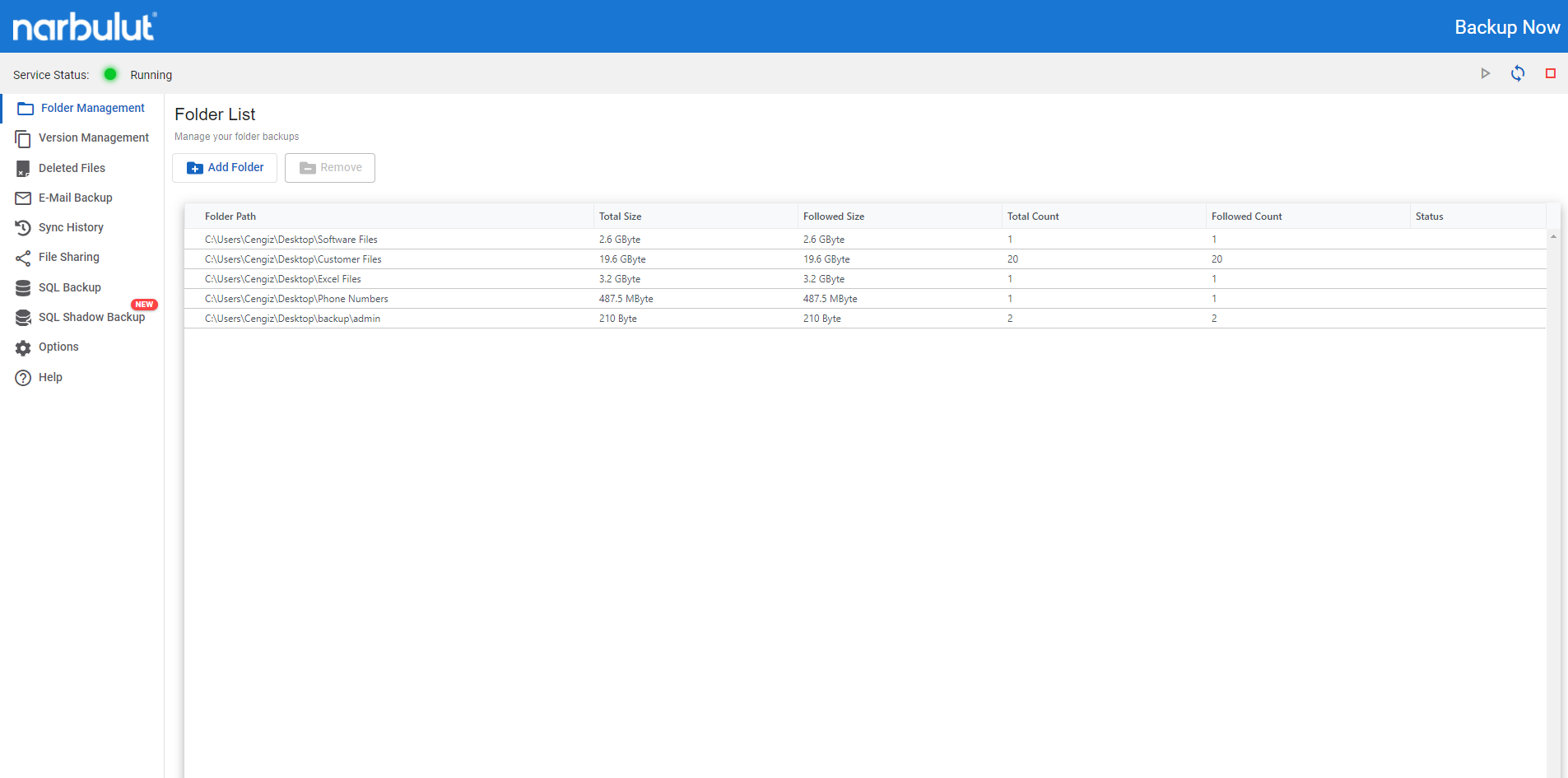The image size is (1568, 778).
Task: Click the narbulut logo
Action: (84, 26)
